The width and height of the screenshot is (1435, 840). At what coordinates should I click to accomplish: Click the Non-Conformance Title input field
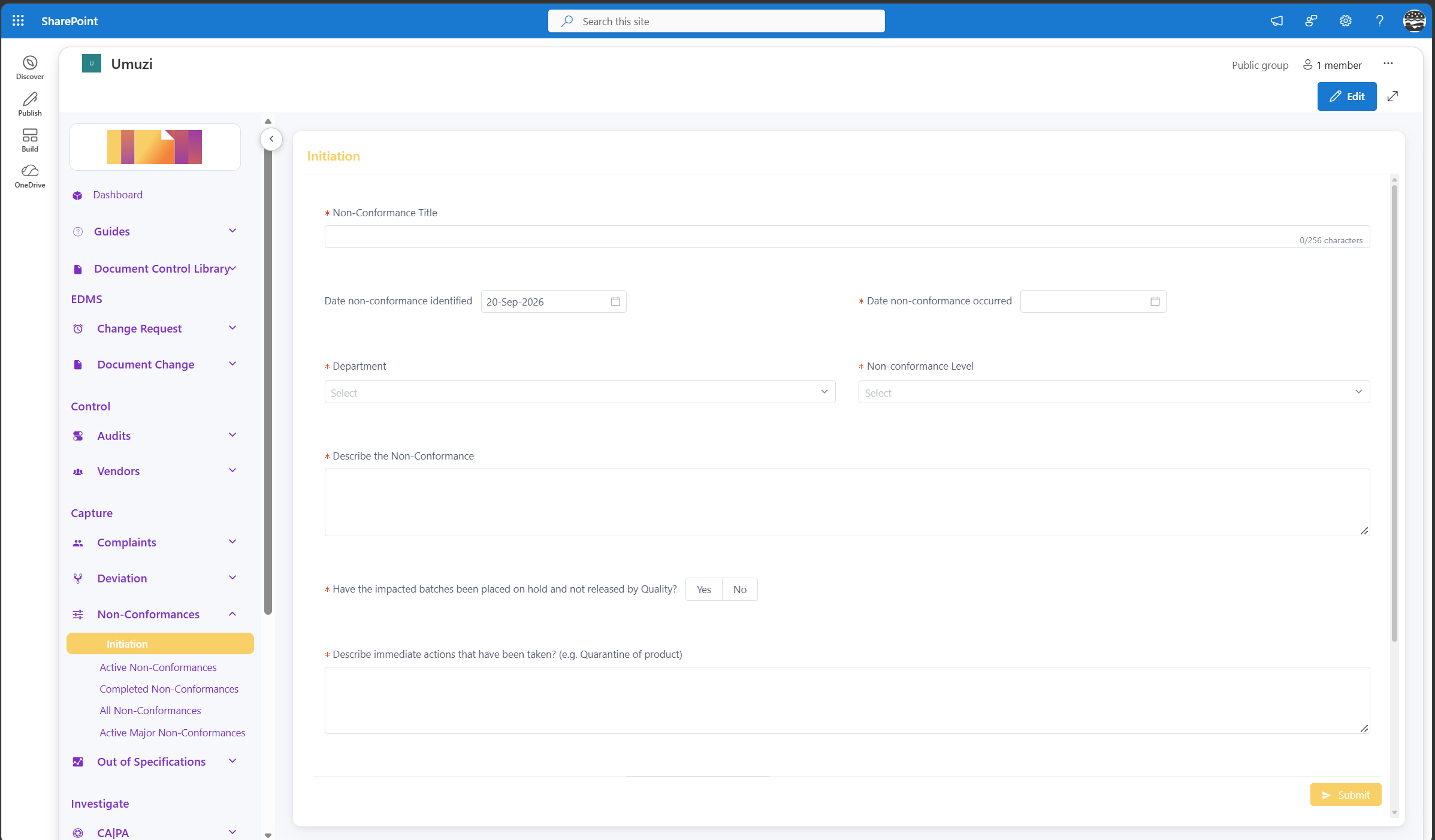[x=847, y=237]
